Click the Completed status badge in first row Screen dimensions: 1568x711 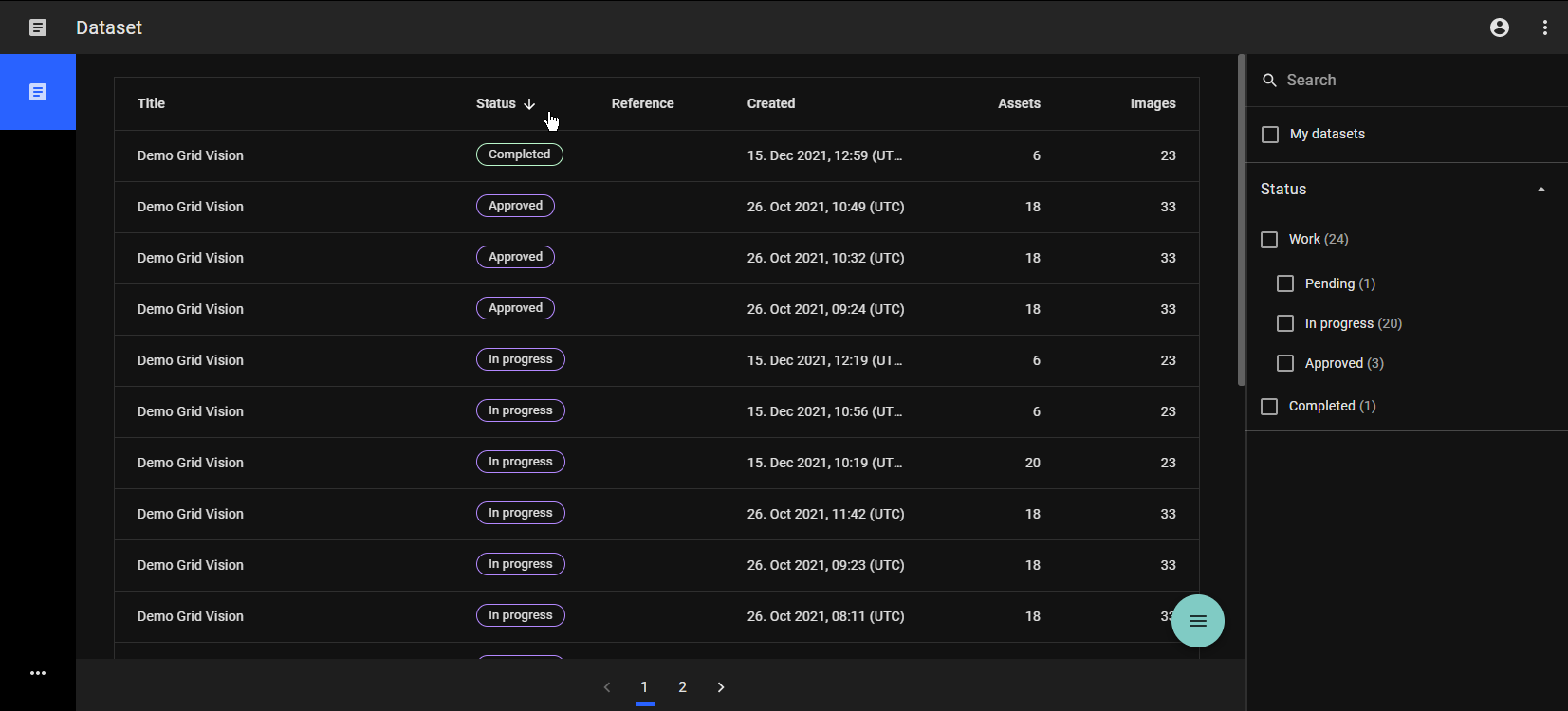519,155
